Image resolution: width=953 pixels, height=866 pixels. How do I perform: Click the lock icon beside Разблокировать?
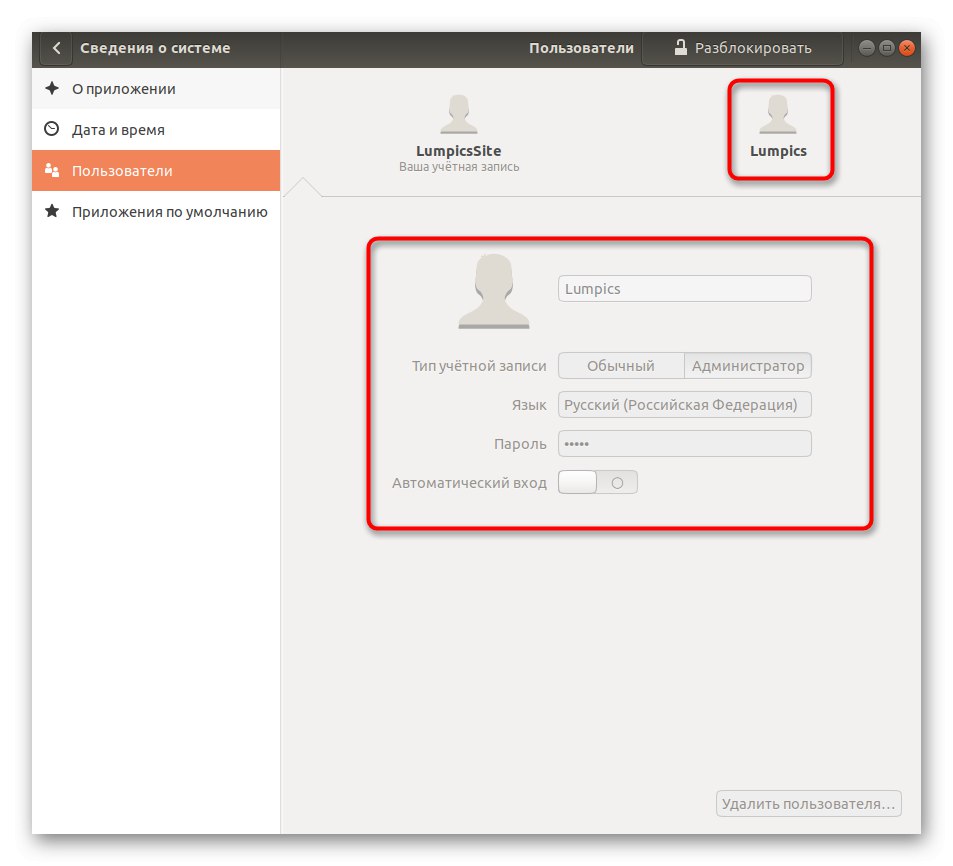[680, 47]
